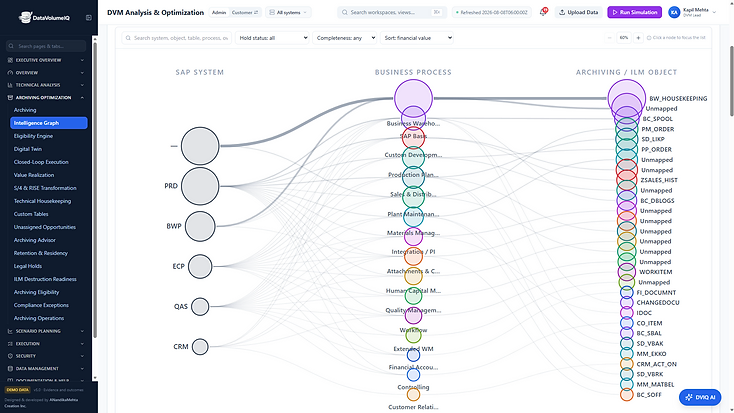Click the sidebar Search pages & tabs field
Image resolution: width=734 pixels, height=413 pixels.
point(46,46)
